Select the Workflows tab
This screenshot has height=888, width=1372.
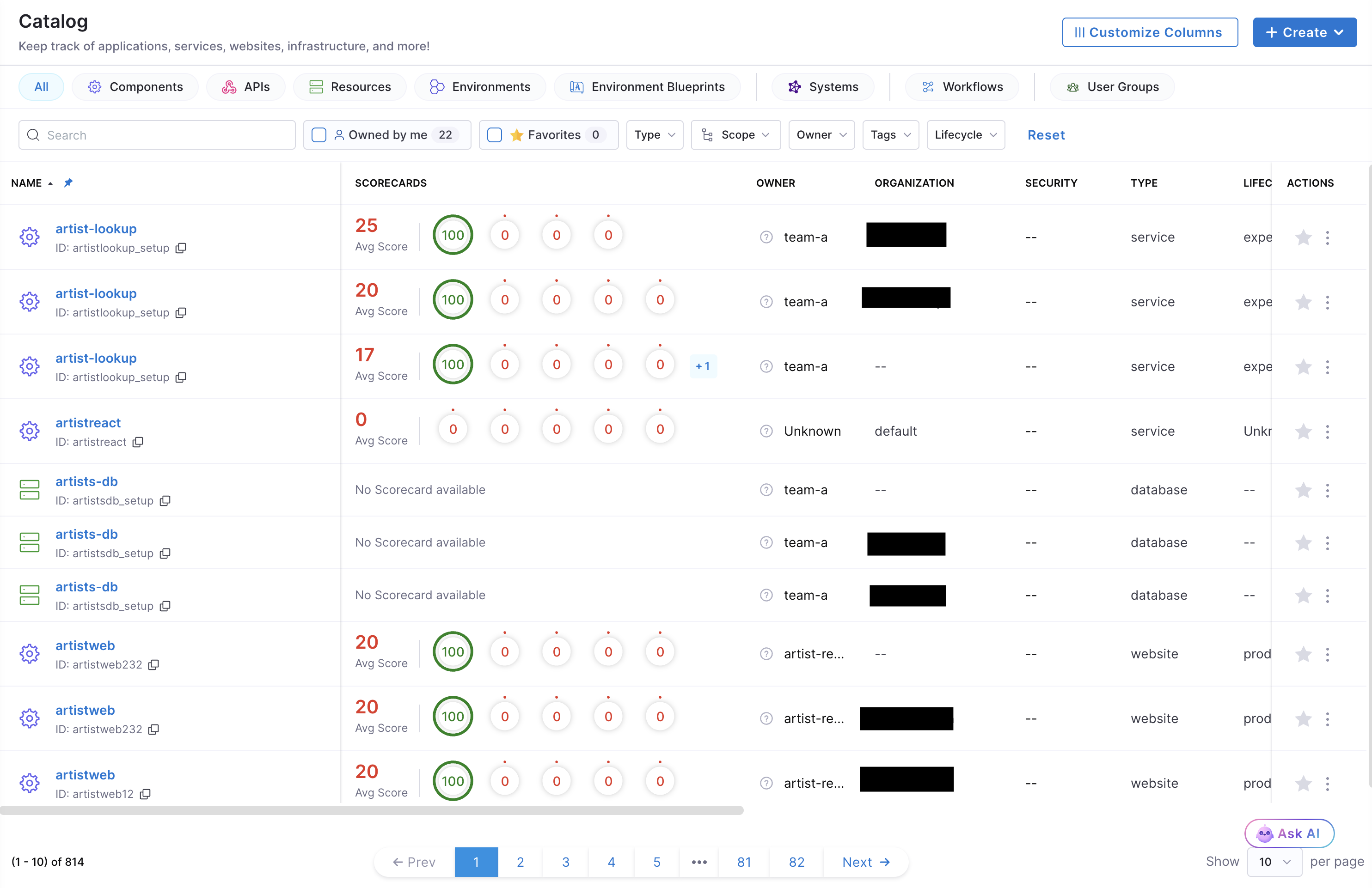tap(962, 87)
